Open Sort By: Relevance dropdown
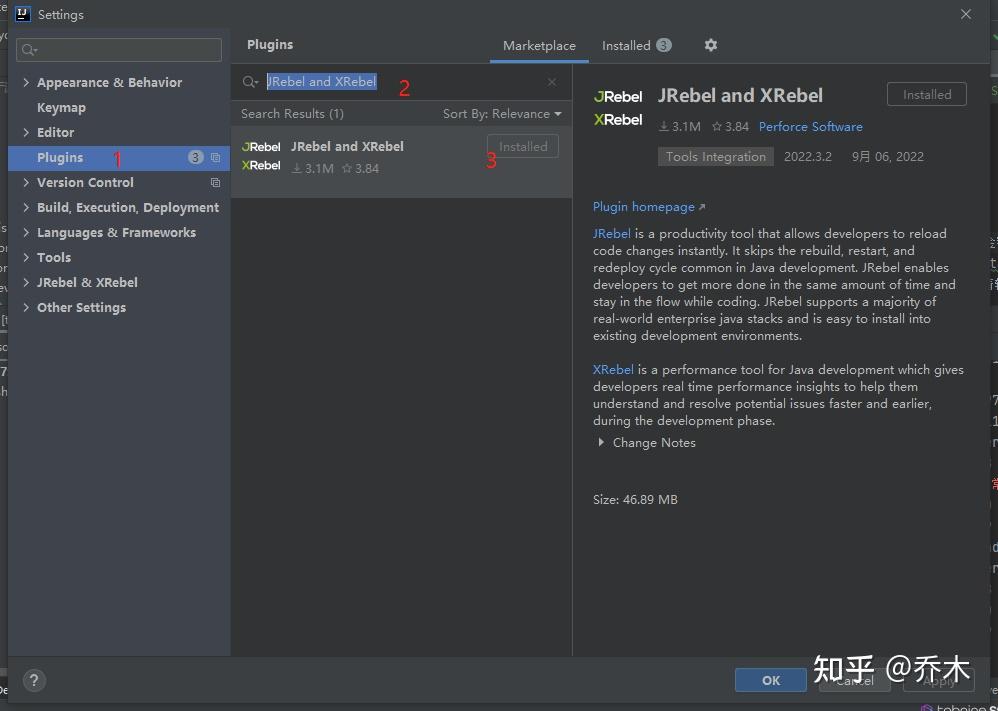Viewport: 998px width, 711px height. pyautogui.click(x=502, y=114)
